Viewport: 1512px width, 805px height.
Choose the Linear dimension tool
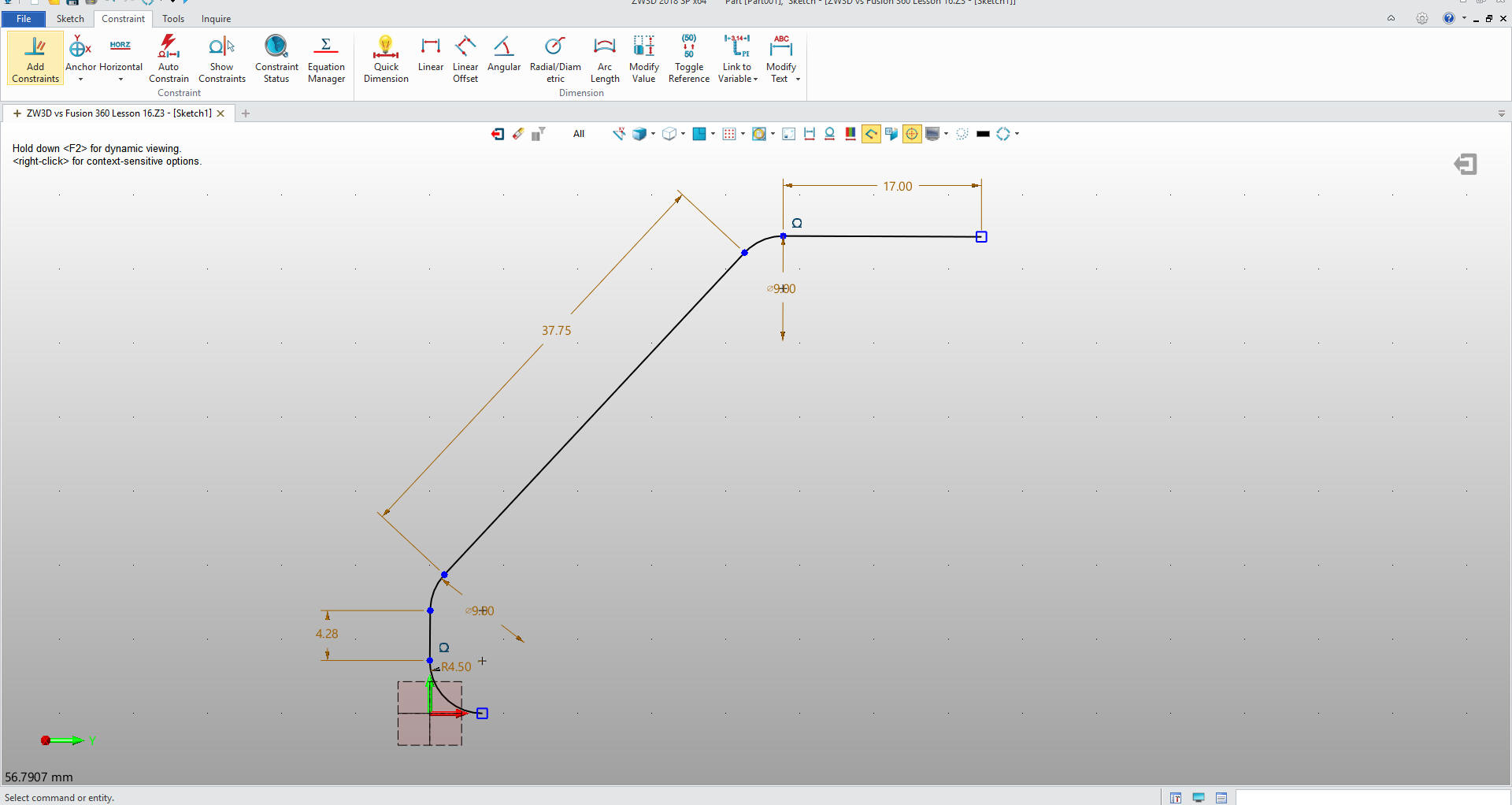coord(431,54)
